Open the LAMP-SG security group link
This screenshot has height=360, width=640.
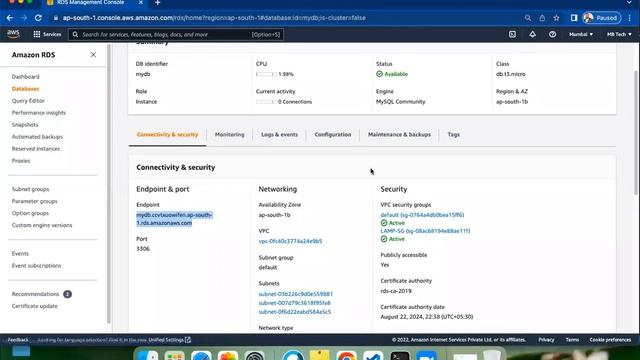(425, 231)
